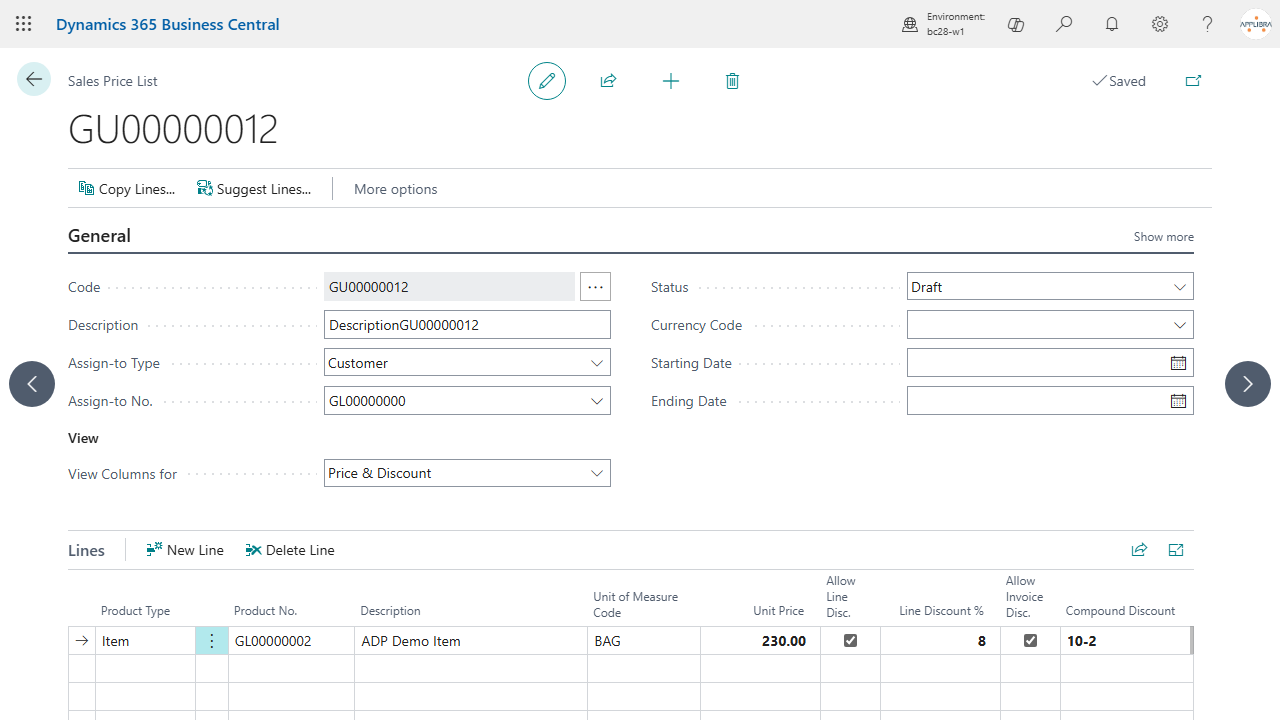Select the ADP Demo Item description cell

click(471, 641)
